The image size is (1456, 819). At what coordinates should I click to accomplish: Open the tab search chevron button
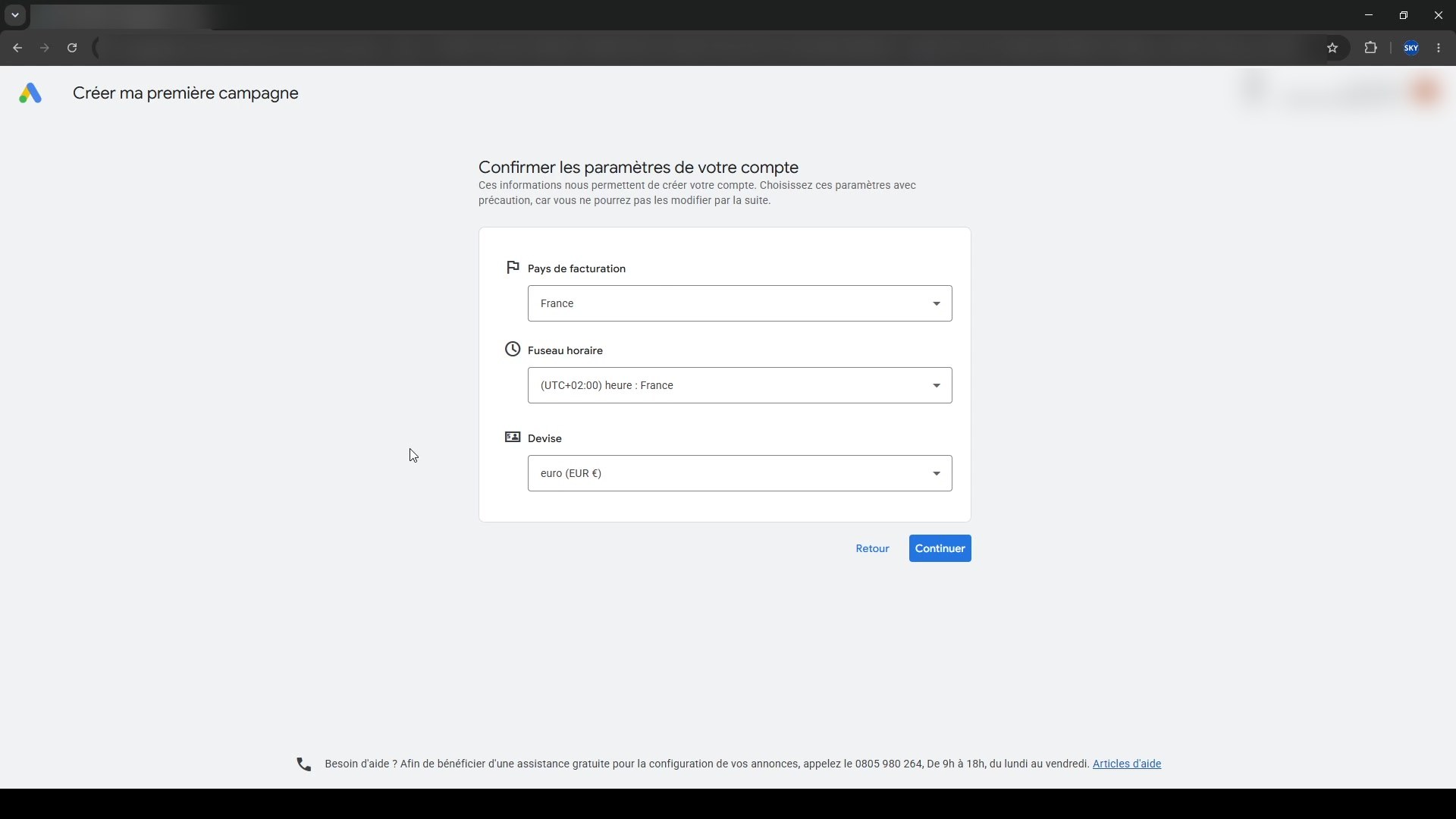point(14,15)
